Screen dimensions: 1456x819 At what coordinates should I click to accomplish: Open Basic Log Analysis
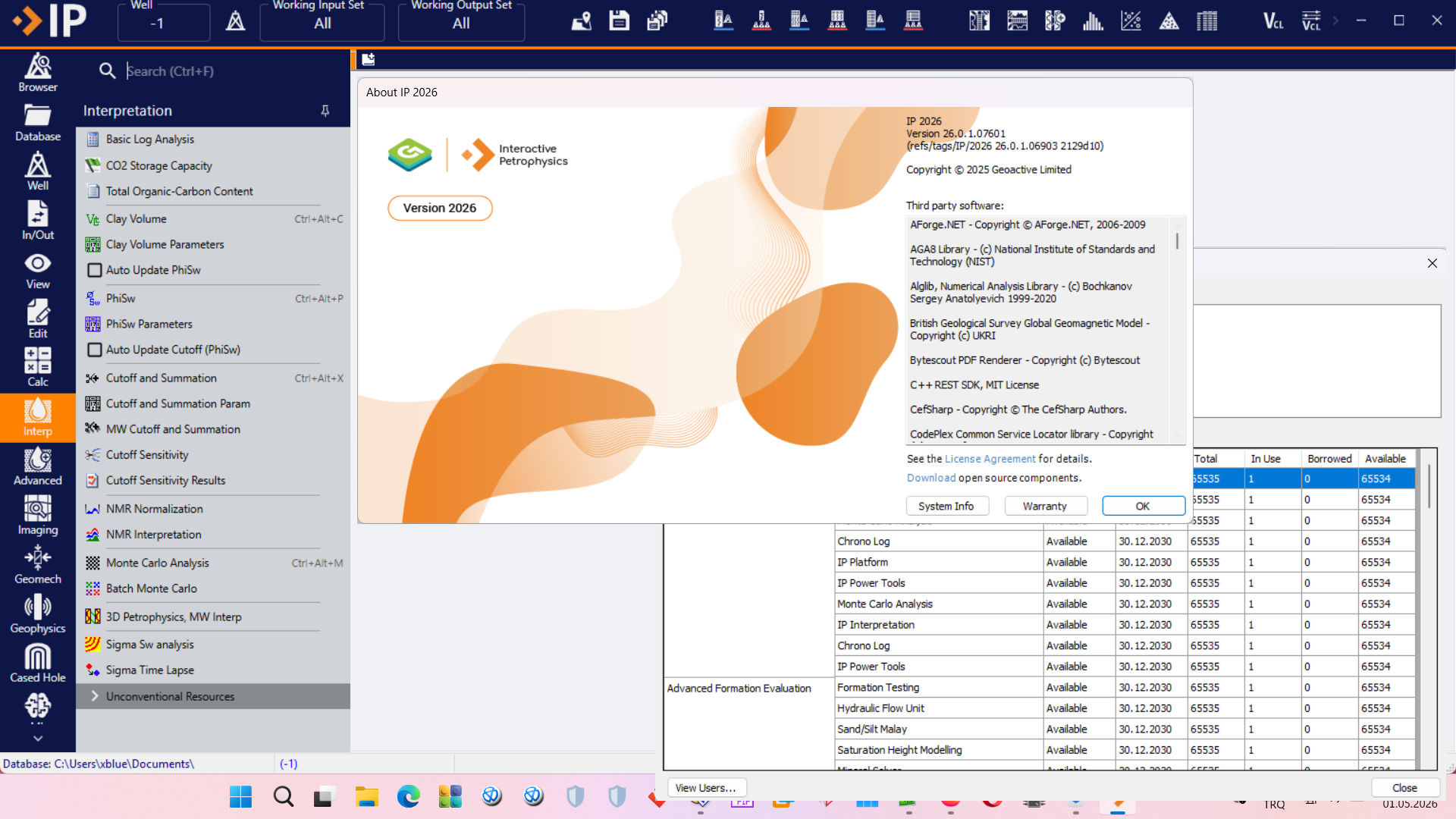pos(150,140)
